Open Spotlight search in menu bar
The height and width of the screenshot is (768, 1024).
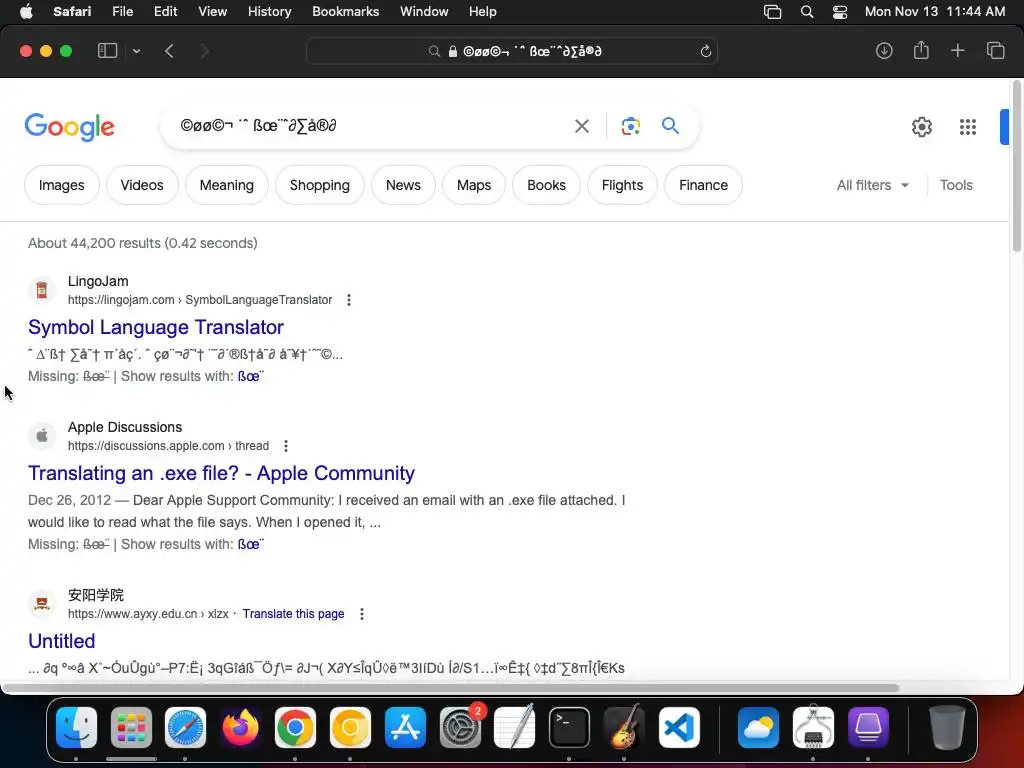[x=807, y=12]
